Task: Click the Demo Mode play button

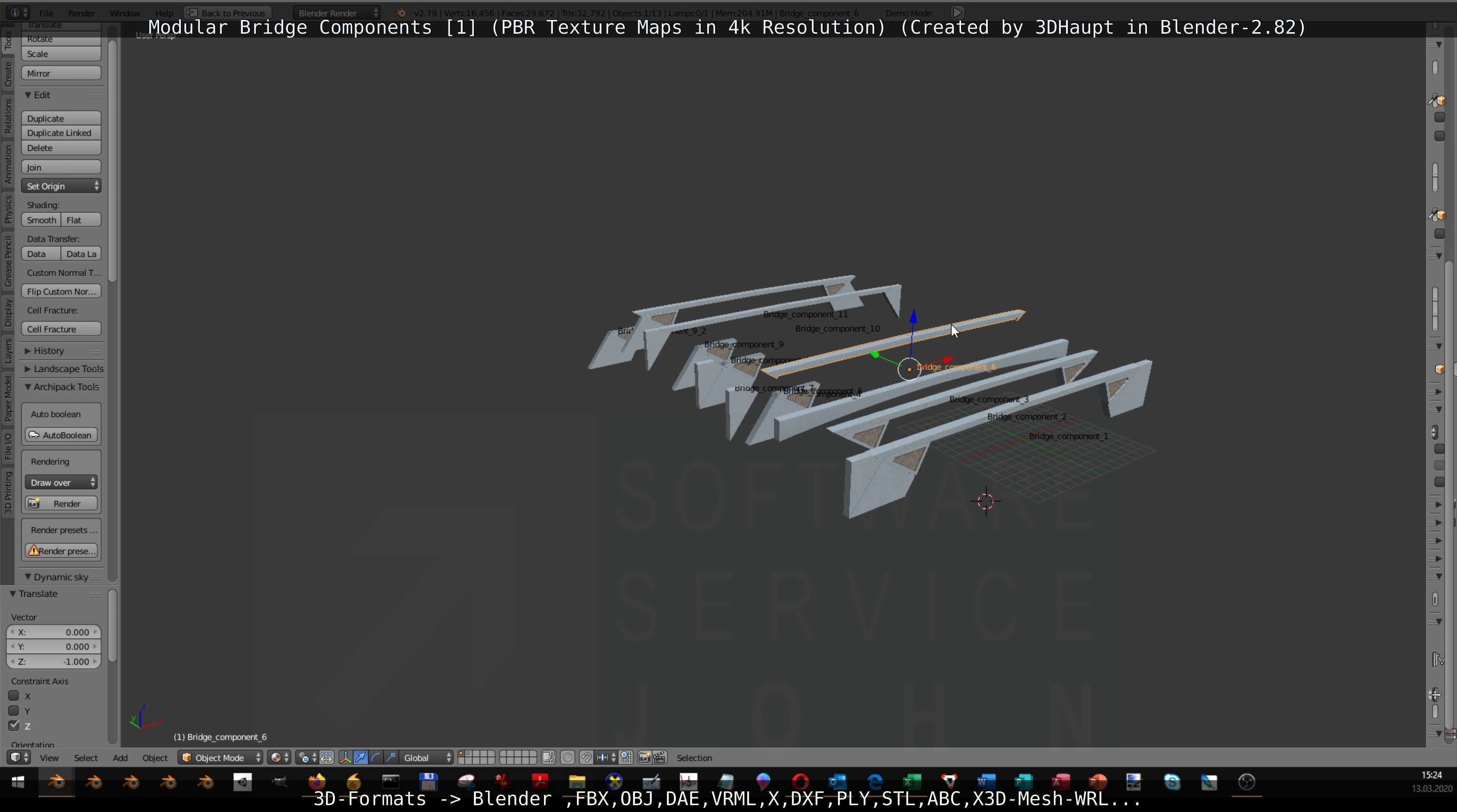Action: pyautogui.click(x=957, y=12)
